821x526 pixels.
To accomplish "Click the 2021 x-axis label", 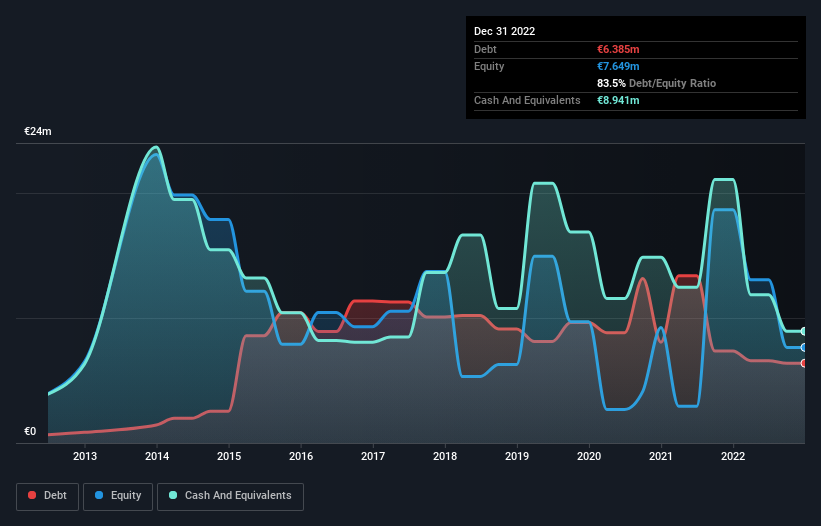I will (661, 456).
